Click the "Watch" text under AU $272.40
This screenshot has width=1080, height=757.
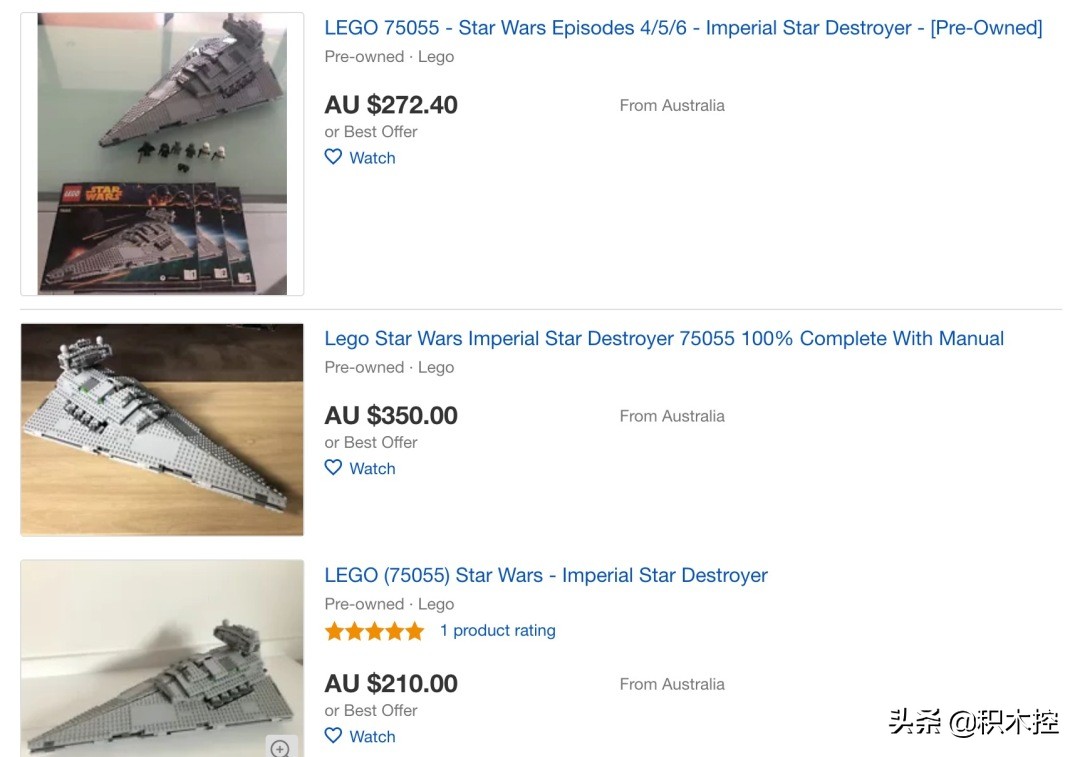point(372,158)
